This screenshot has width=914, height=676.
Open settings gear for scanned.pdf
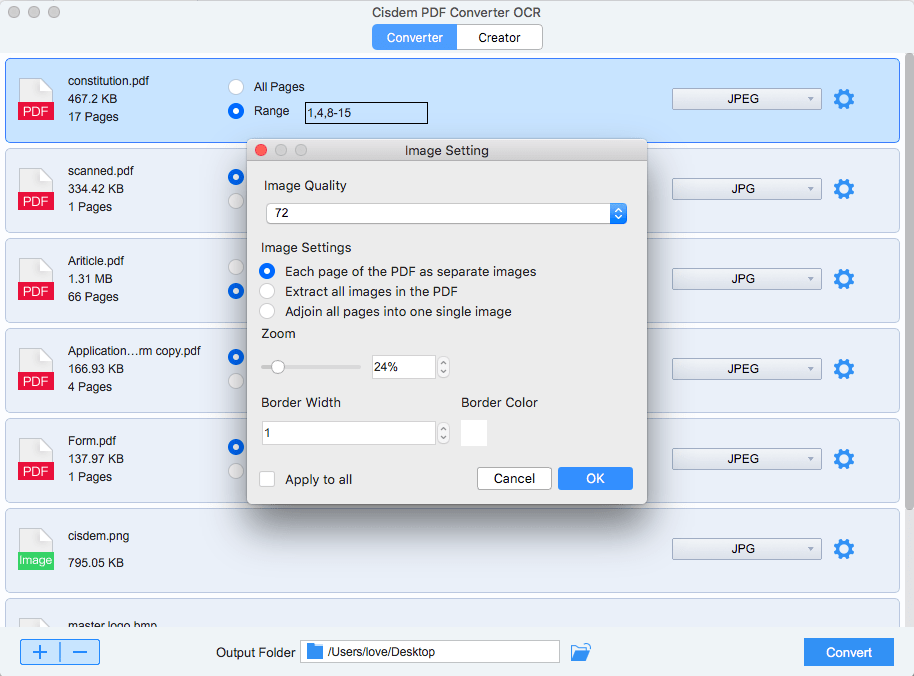pos(843,189)
